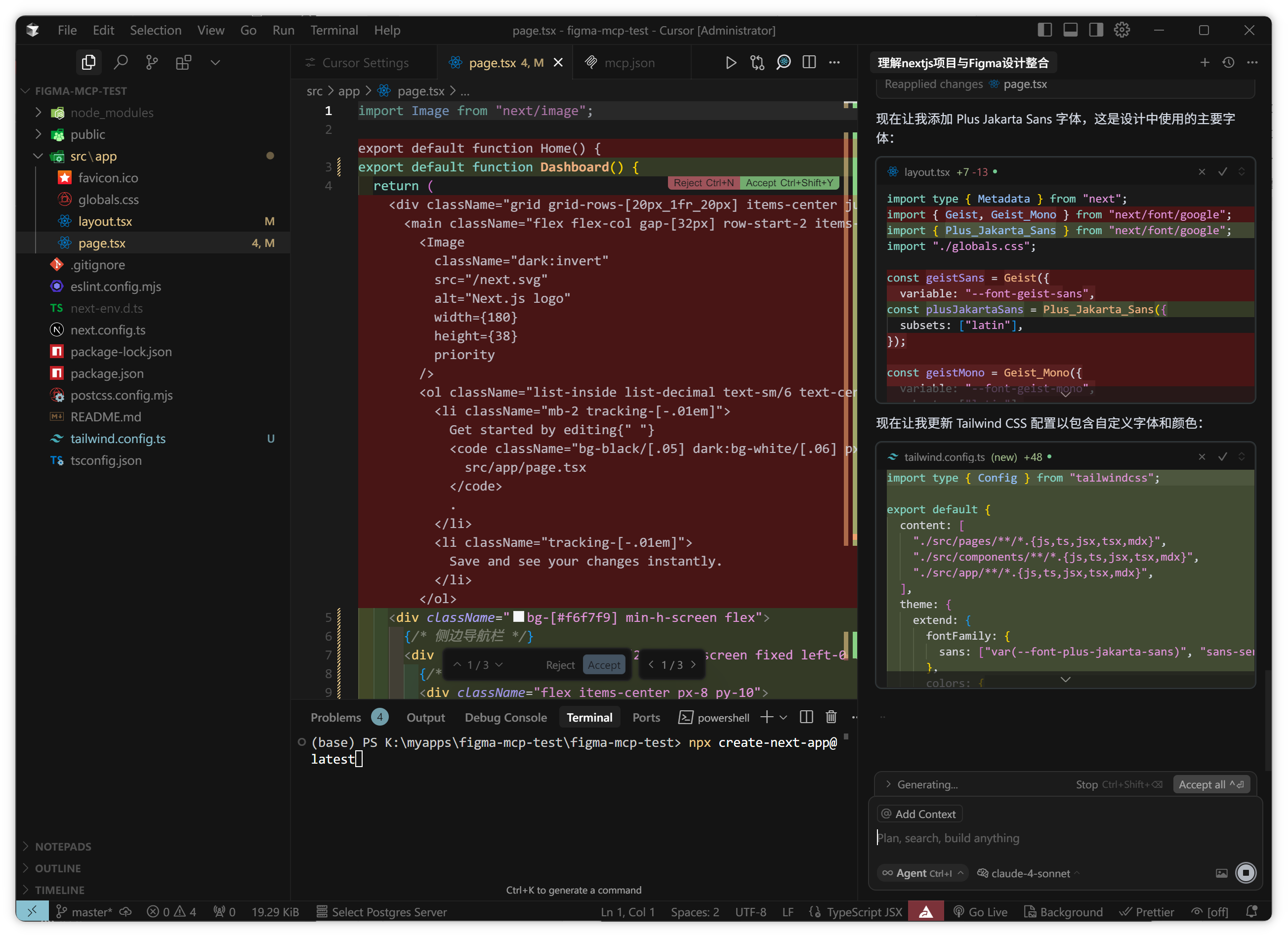Click Go Live in status bar
1288x937 pixels.
tap(981, 912)
